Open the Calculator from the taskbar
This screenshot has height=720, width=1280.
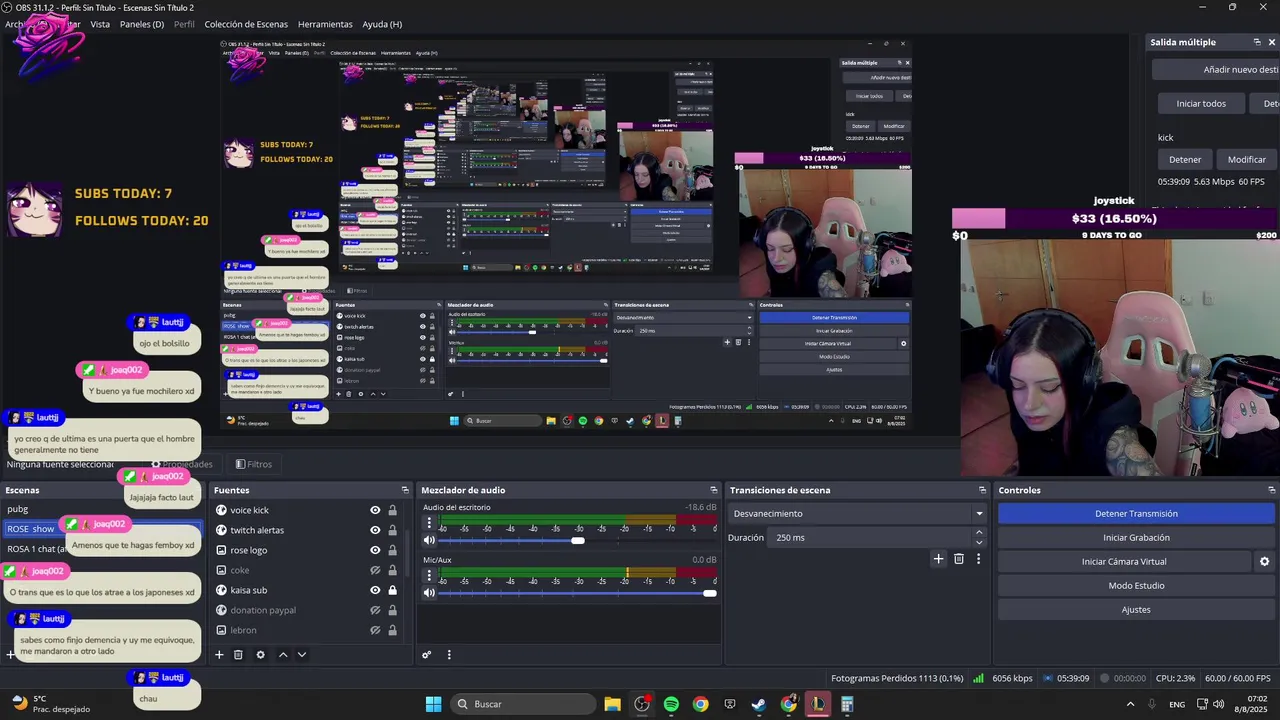[x=847, y=704]
